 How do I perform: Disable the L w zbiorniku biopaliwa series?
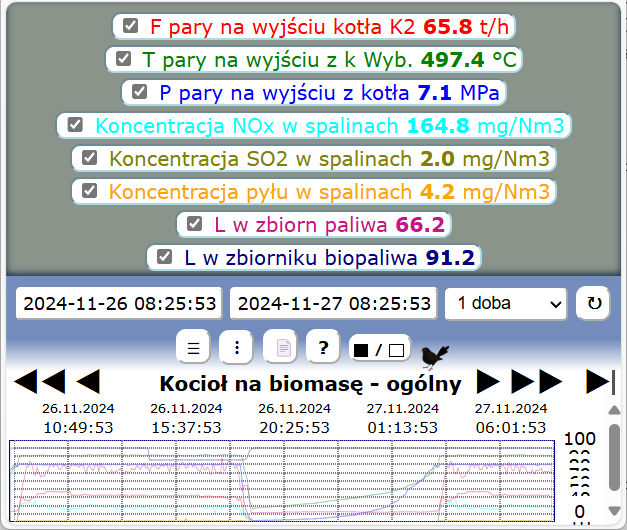coord(164,257)
